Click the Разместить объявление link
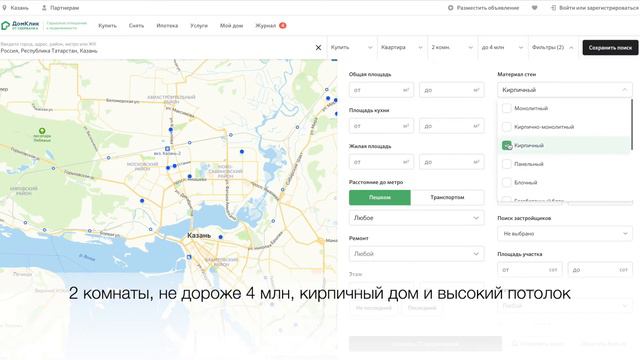The image size is (640, 360). (x=488, y=8)
